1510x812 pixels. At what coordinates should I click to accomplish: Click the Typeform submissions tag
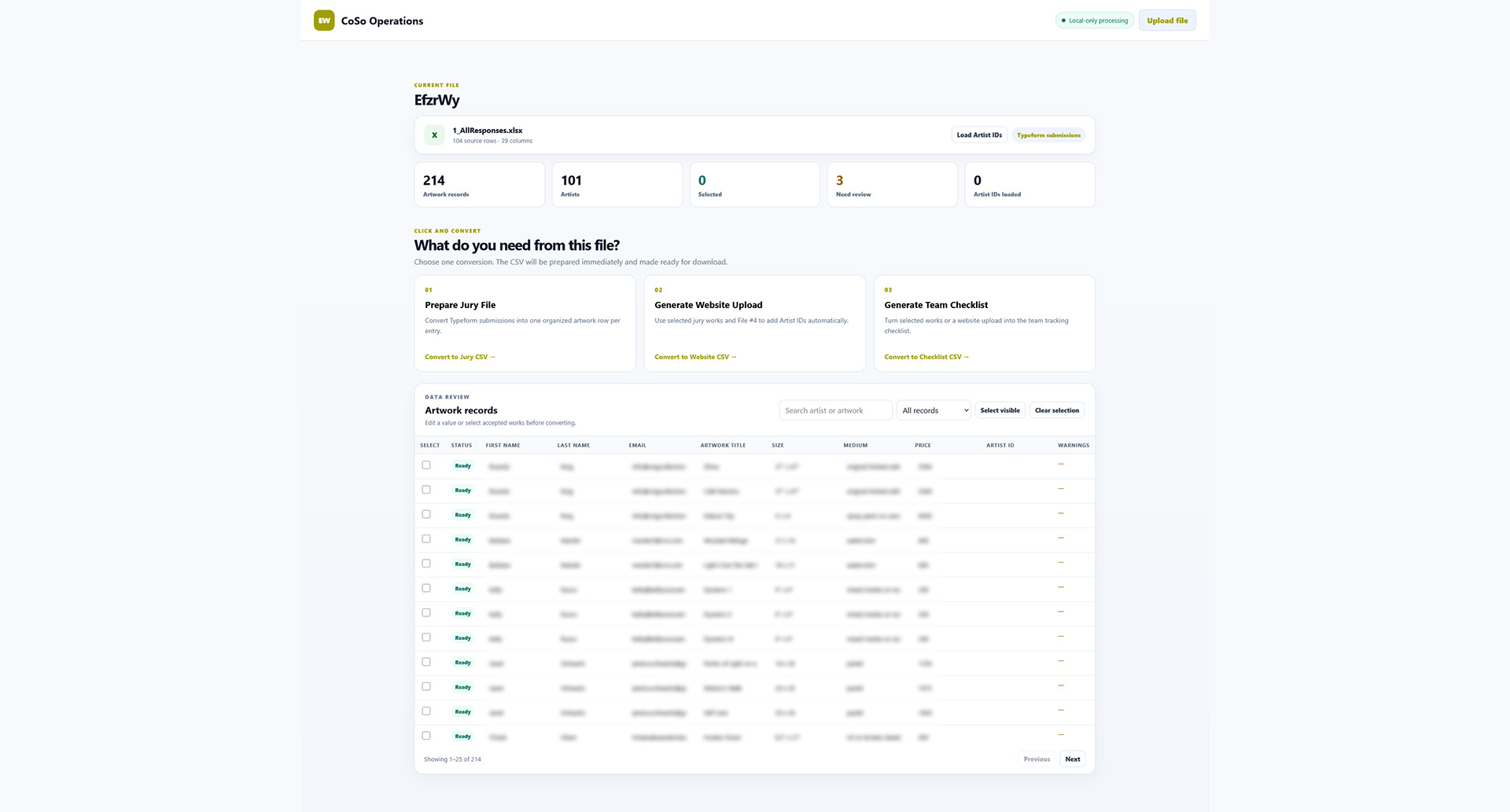[x=1048, y=135]
